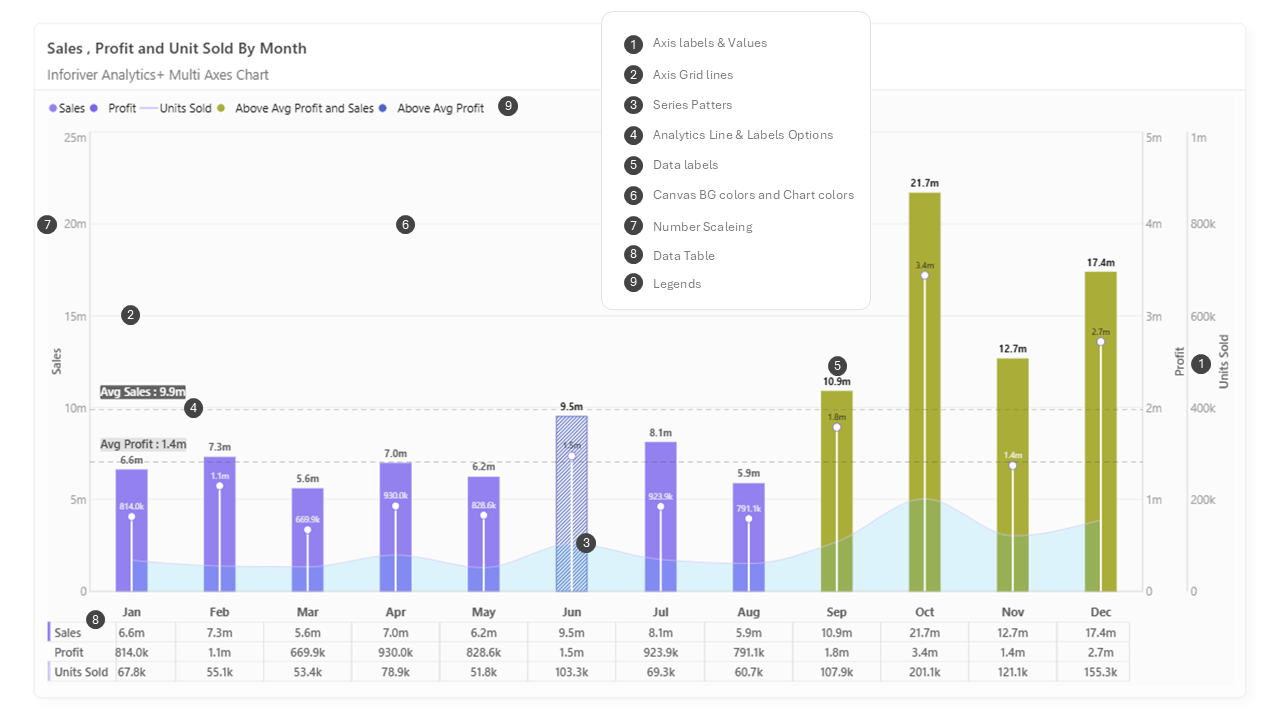Click badge 4 beside the Avg Sales label
The width and height of the screenshot is (1280, 720).
click(194, 408)
